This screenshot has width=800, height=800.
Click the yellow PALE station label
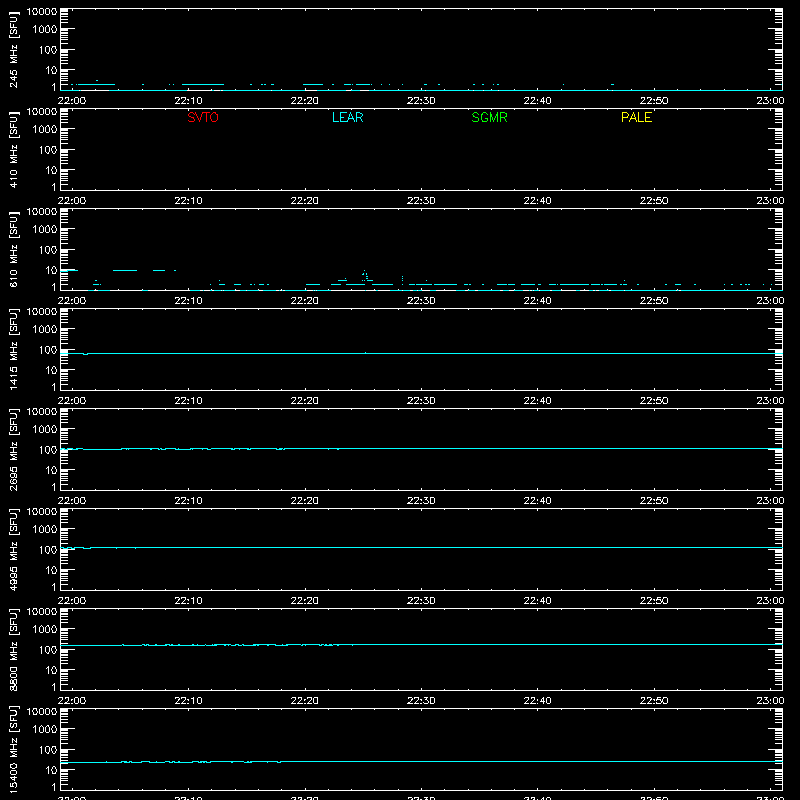coord(636,117)
